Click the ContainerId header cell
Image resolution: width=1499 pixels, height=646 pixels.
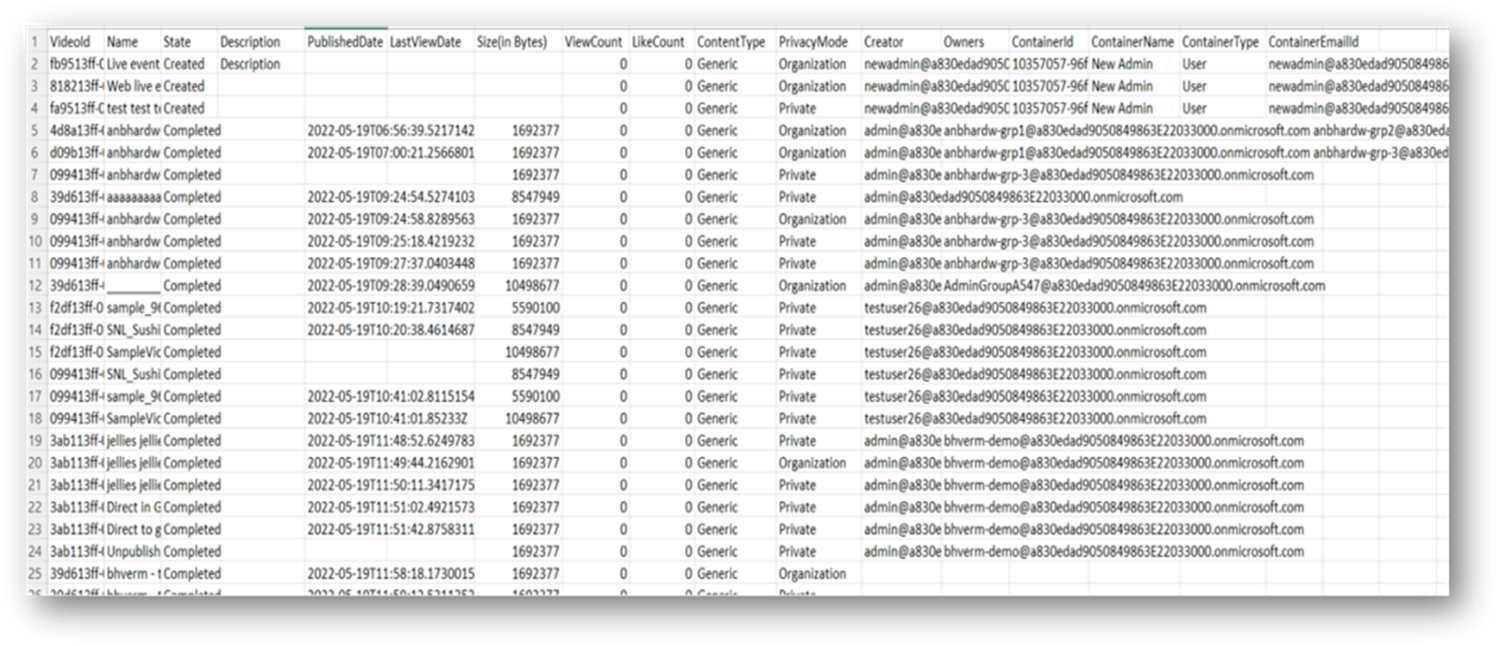(x=1049, y=42)
